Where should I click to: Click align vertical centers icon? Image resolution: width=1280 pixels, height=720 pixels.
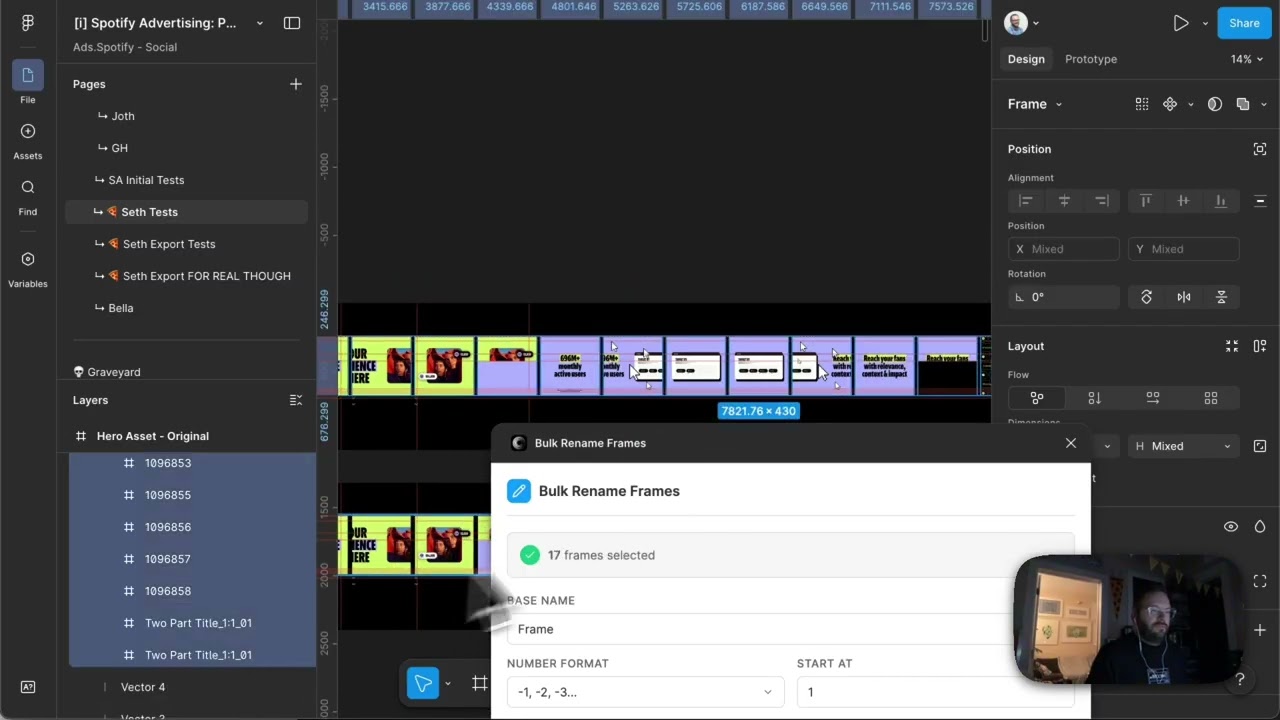(x=1183, y=201)
